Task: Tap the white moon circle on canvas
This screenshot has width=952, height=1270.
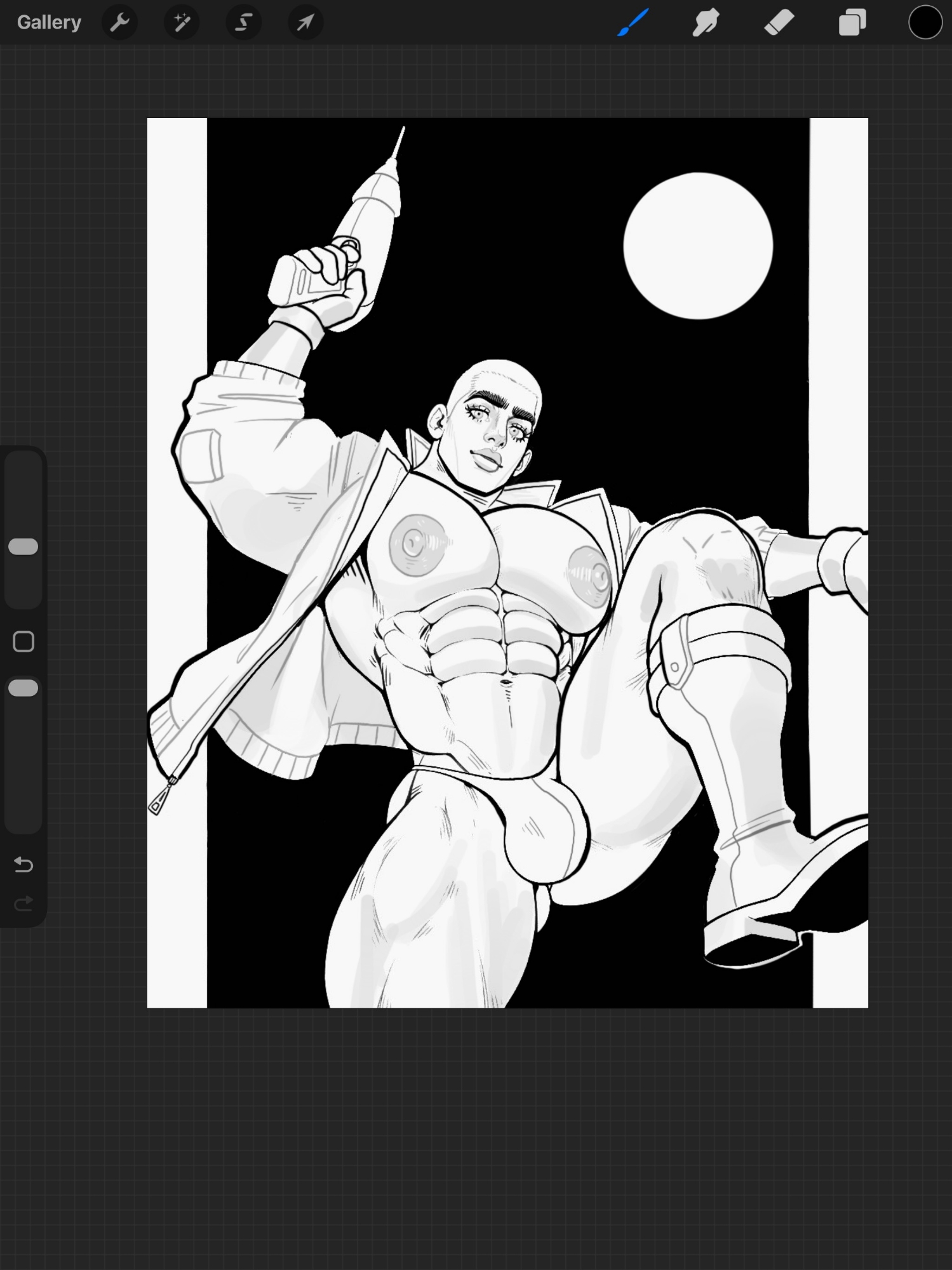Action: (698, 246)
